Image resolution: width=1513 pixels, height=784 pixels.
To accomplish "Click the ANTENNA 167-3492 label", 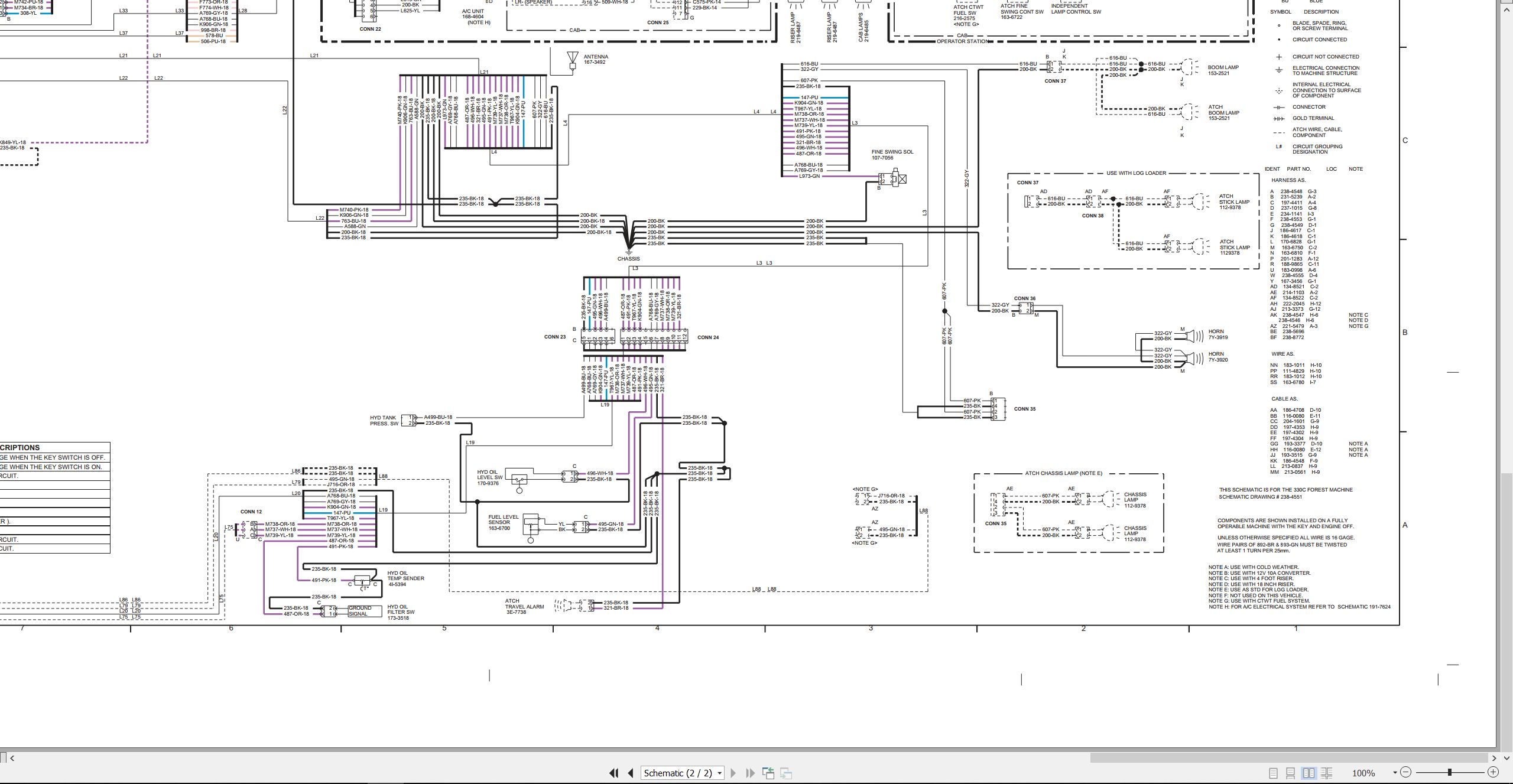I will 596,59.
